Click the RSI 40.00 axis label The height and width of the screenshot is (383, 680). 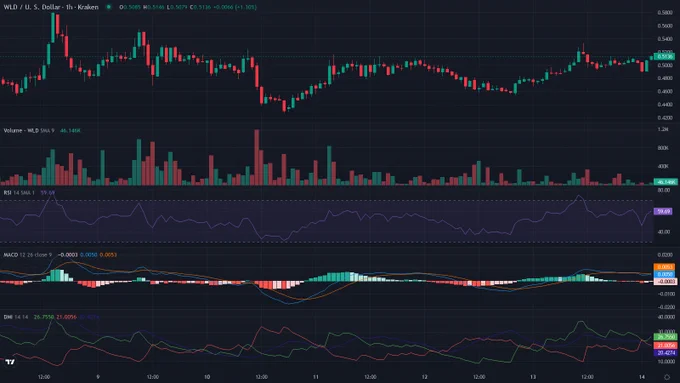click(664, 232)
